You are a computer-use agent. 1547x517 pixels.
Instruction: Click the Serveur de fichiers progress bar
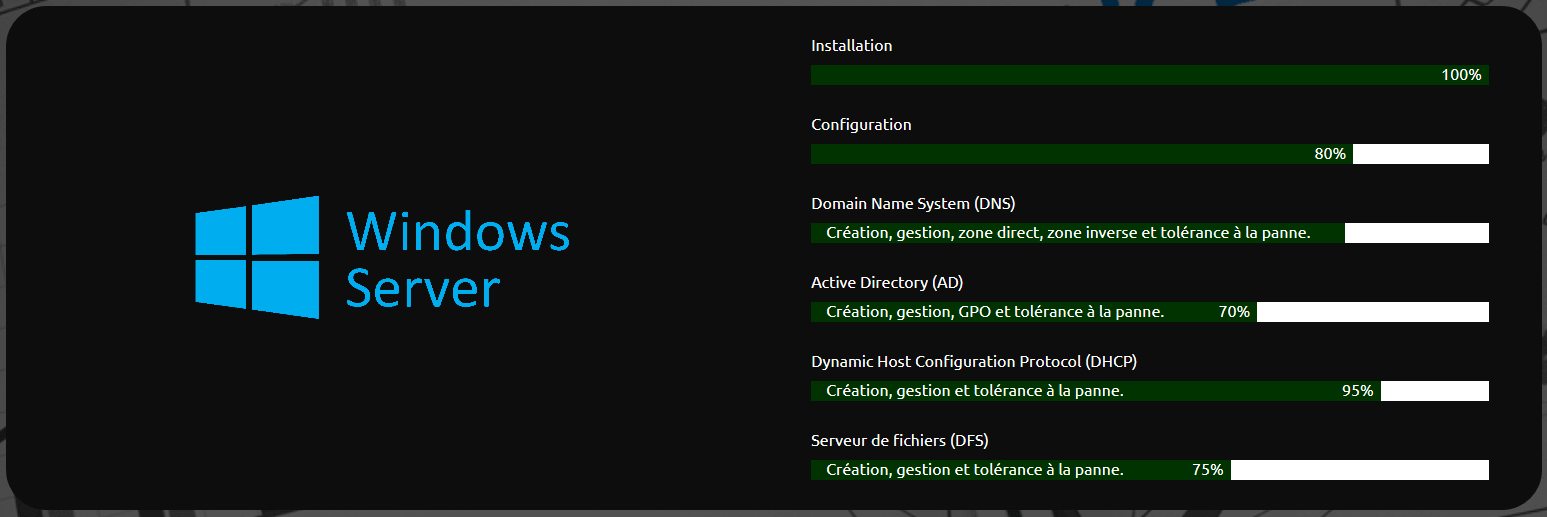[1150, 470]
